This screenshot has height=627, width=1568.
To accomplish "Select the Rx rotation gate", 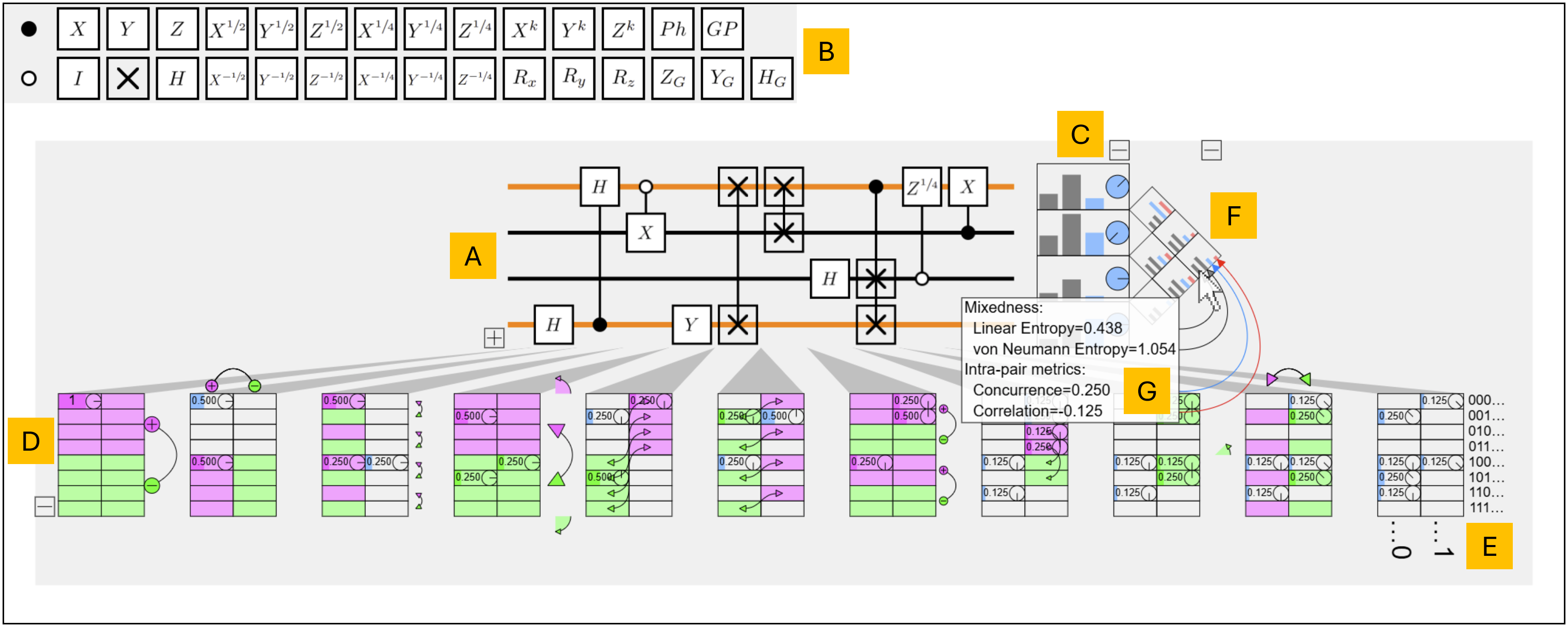I will click(524, 78).
